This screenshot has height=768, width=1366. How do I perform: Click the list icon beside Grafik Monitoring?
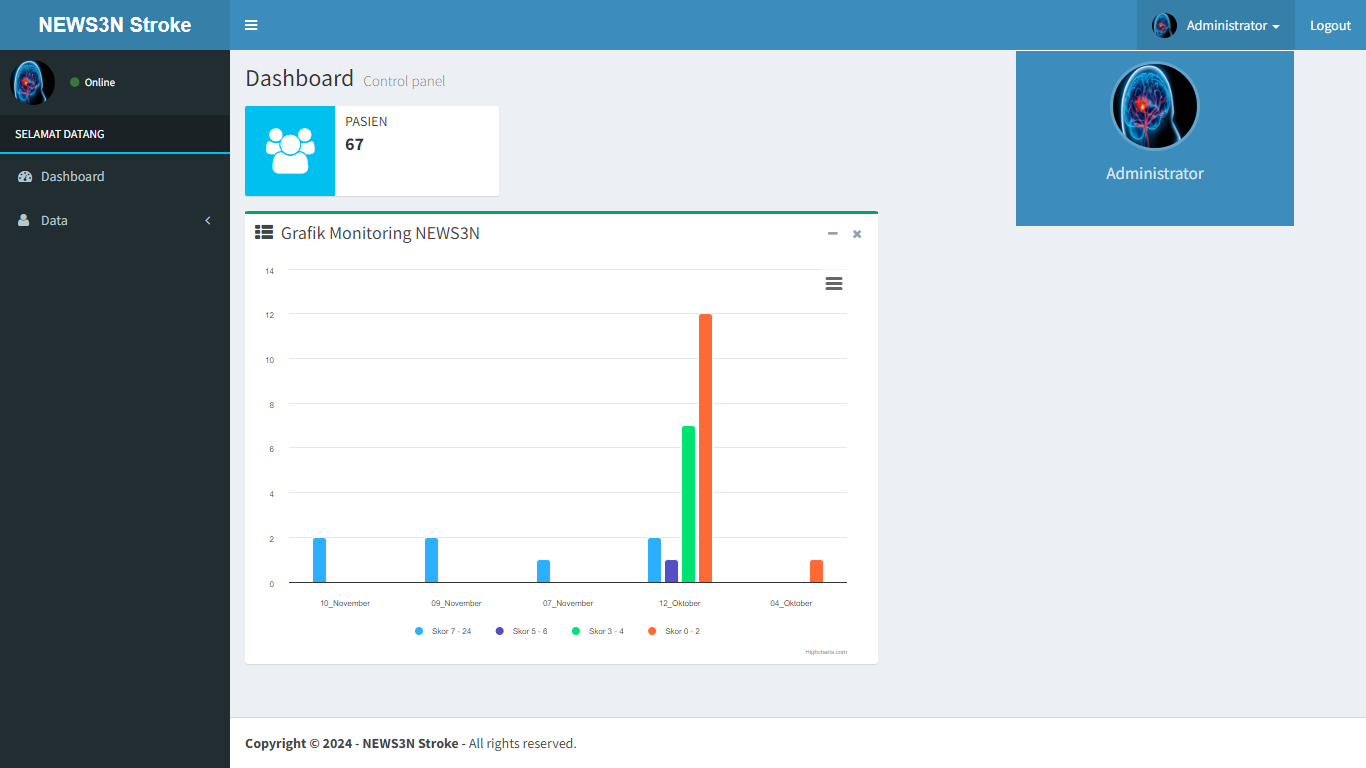pyautogui.click(x=264, y=233)
